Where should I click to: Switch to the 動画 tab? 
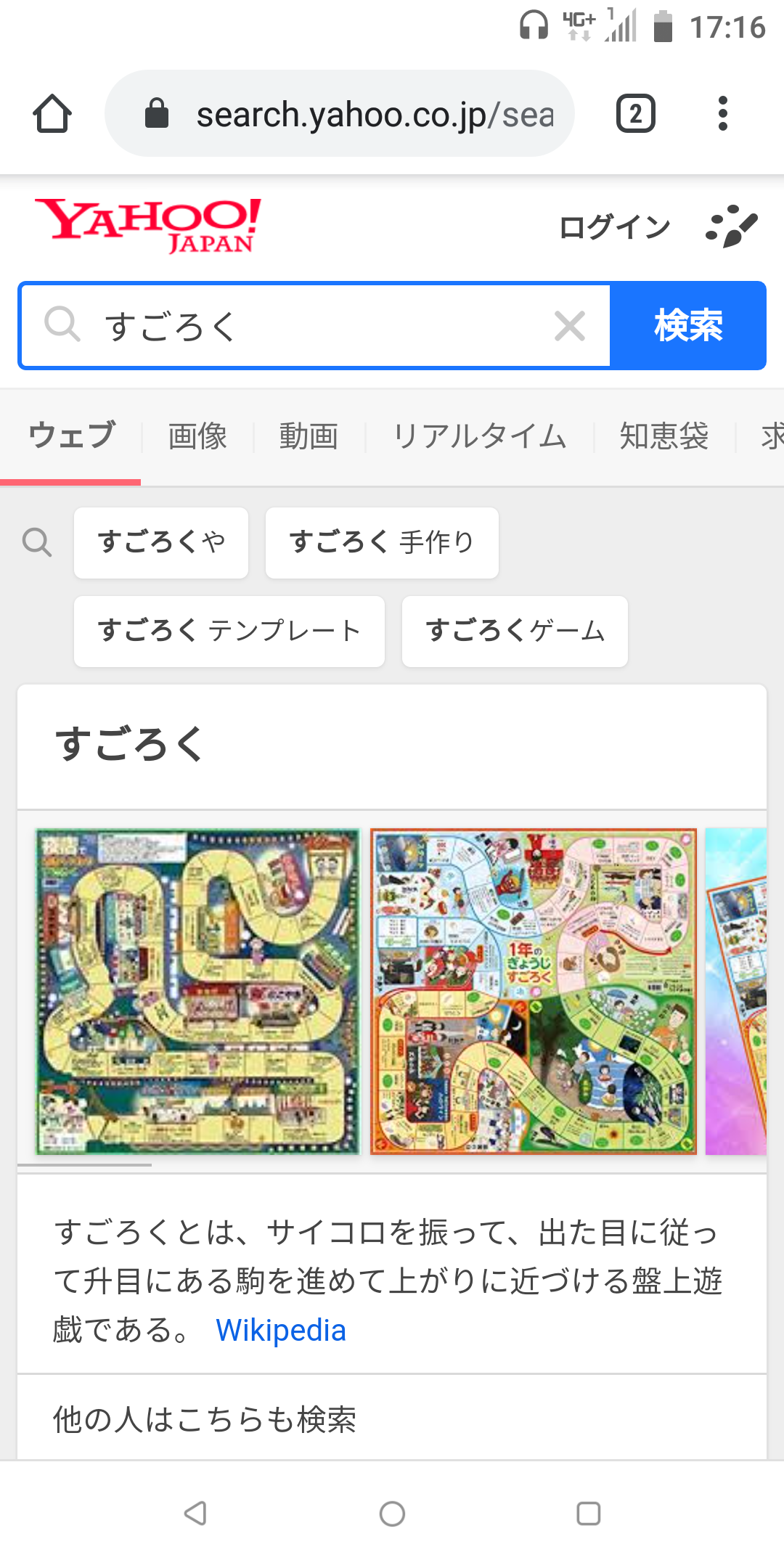[309, 436]
